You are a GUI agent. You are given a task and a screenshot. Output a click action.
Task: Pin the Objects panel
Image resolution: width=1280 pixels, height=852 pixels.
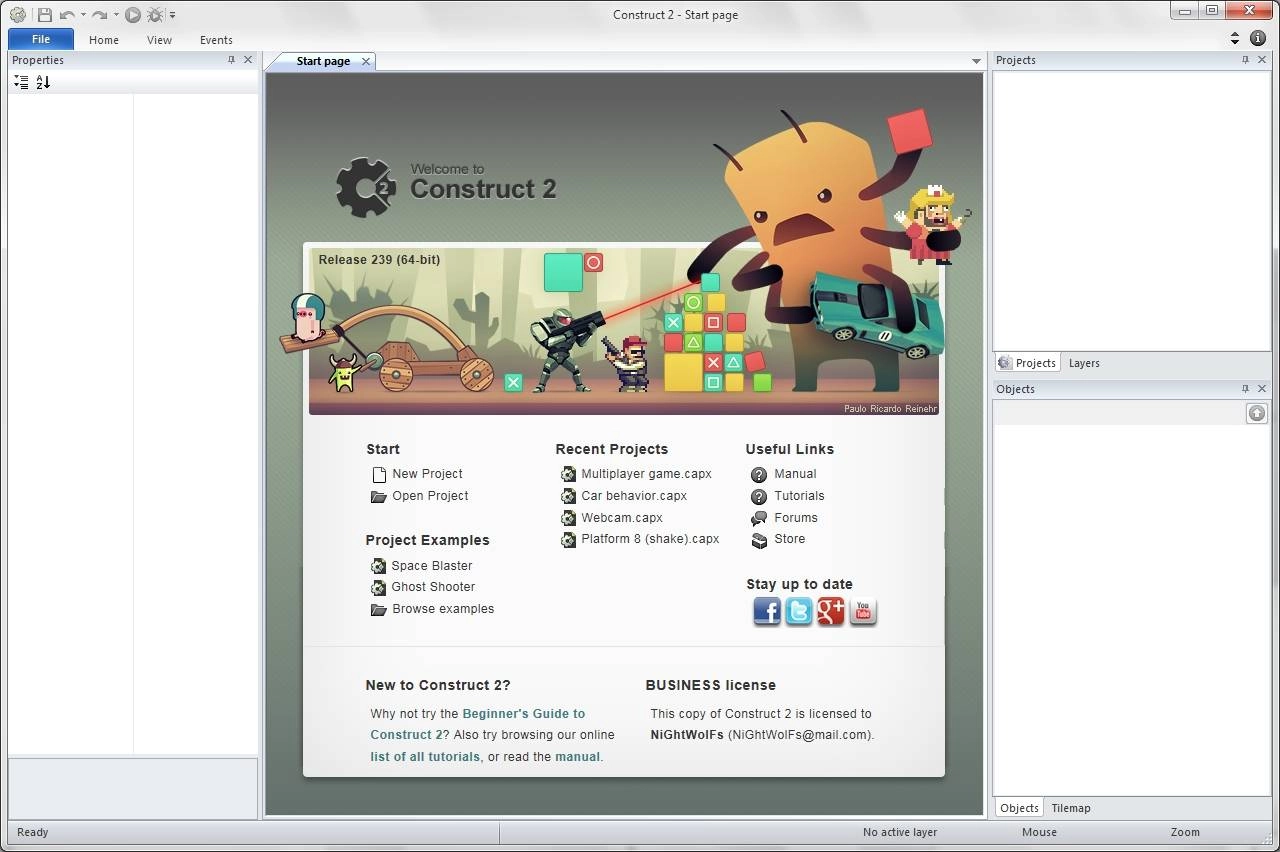pyautogui.click(x=1245, y=389)
